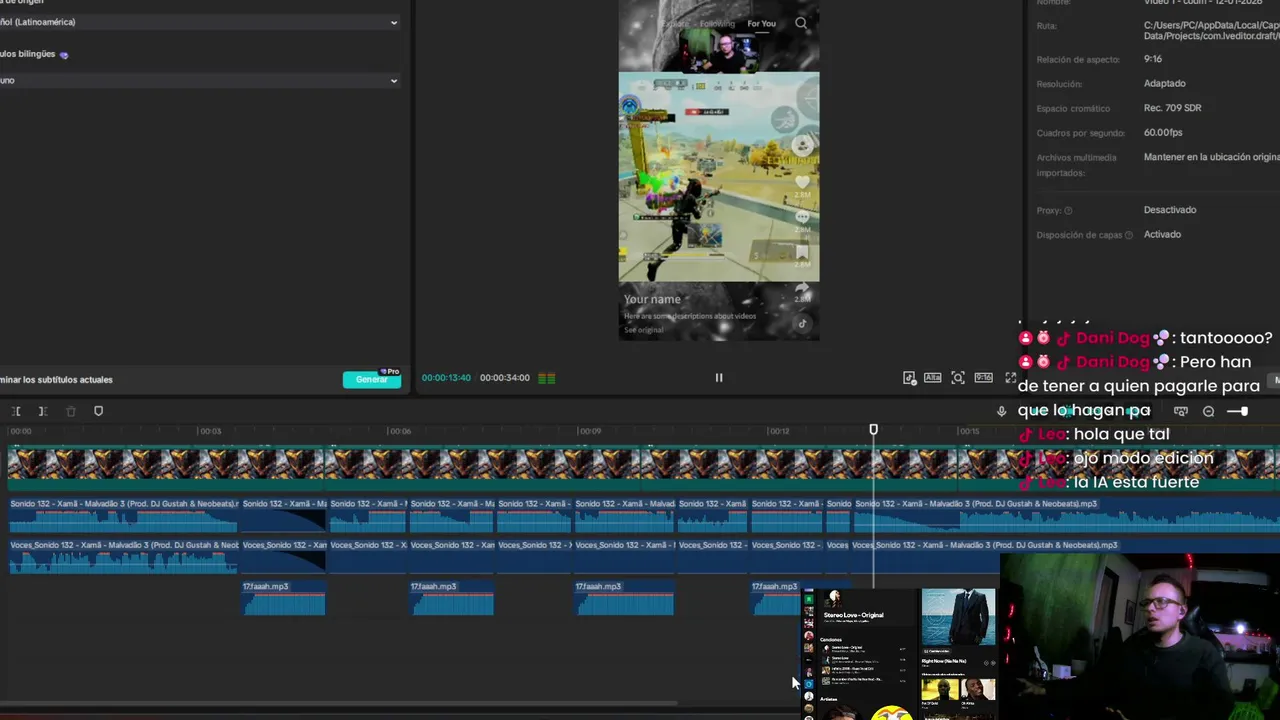Click the 00:09 mark on the timeline ruler
1280x720 pixels.
[x=589, y=431]
